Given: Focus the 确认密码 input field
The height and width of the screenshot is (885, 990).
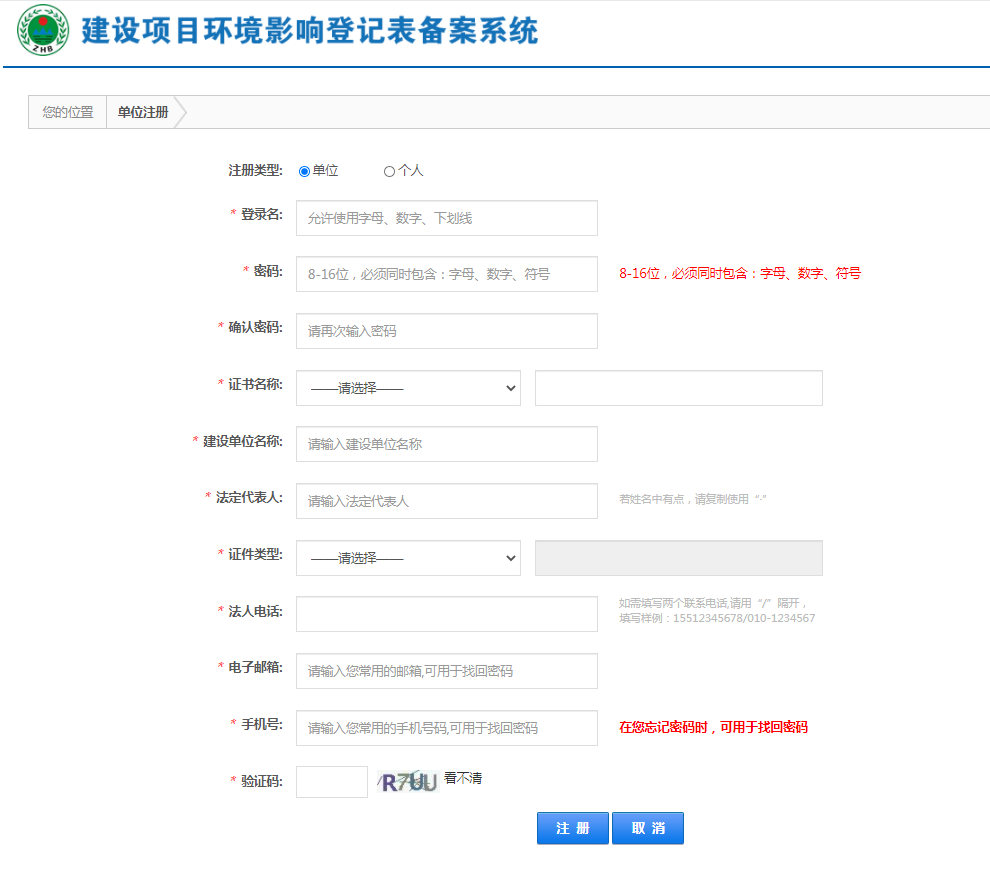Looking at the screenshot, I should pos(446,331).
